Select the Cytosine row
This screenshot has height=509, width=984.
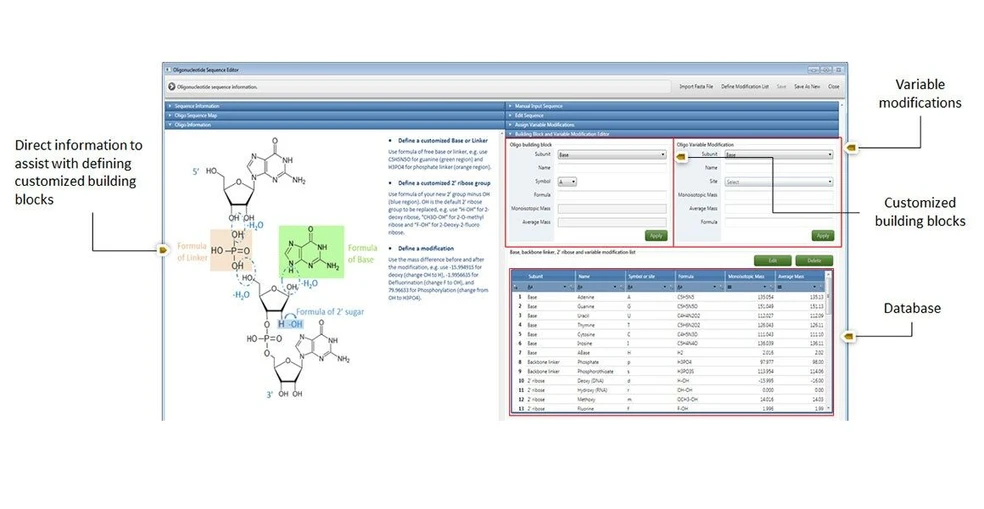click(668, 335)
